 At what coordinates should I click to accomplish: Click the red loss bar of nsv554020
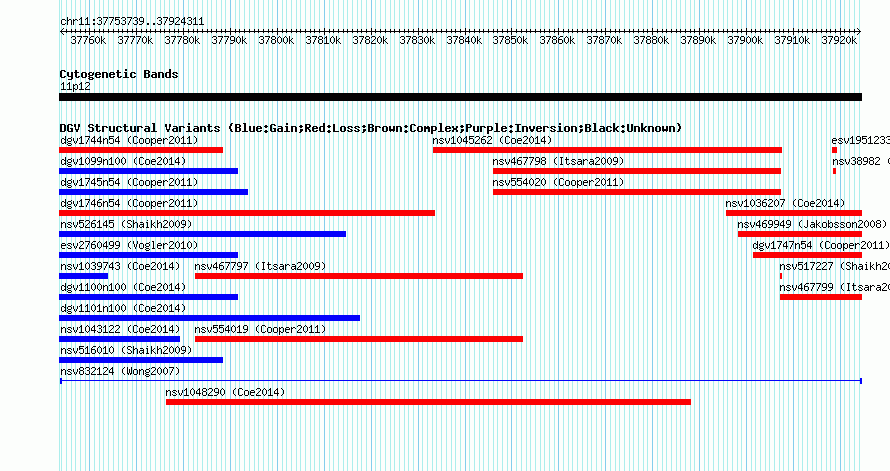click(637, 192)
